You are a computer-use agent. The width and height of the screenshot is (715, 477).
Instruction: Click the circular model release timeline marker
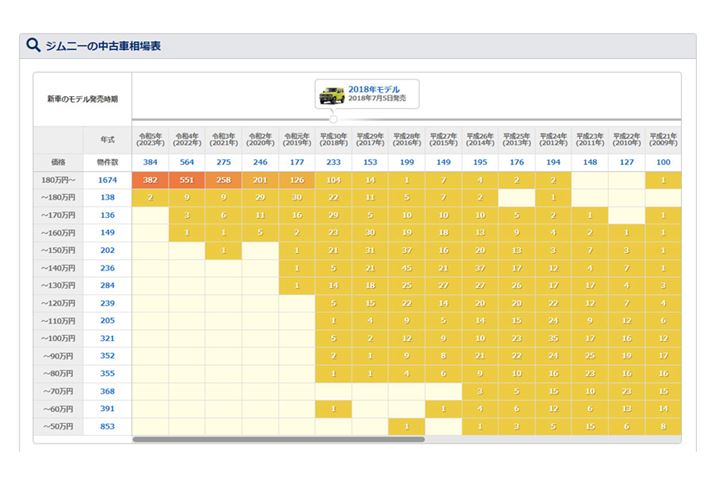[x=334, y=118]
